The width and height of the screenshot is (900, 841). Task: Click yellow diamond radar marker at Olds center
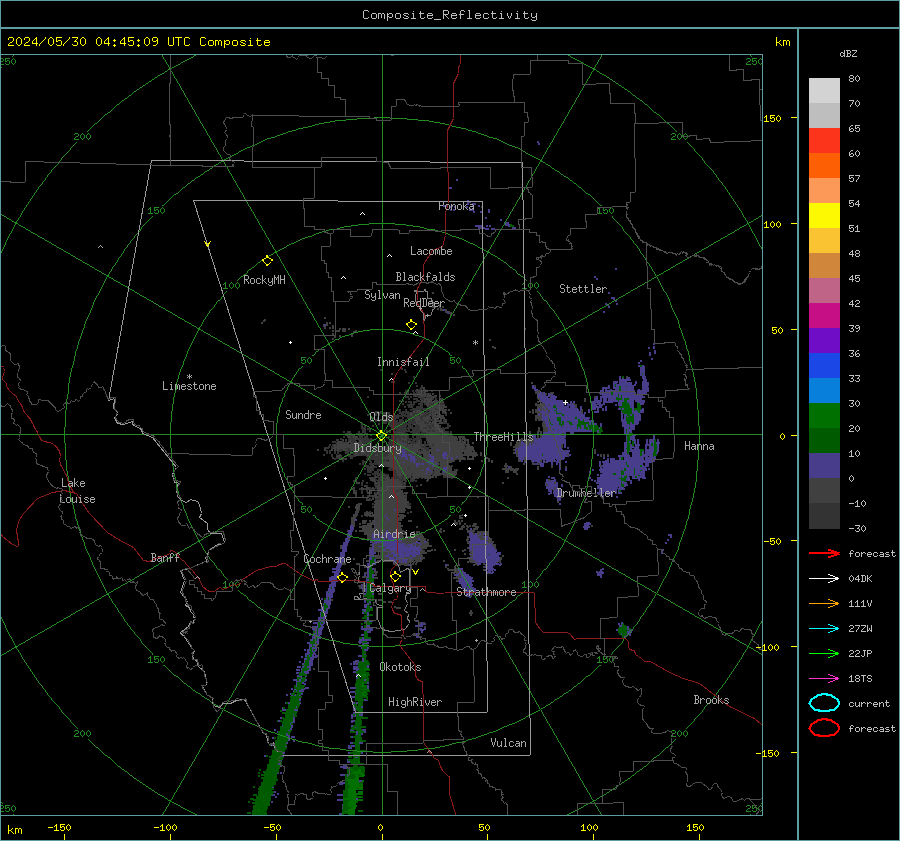[x=381, y=436]
